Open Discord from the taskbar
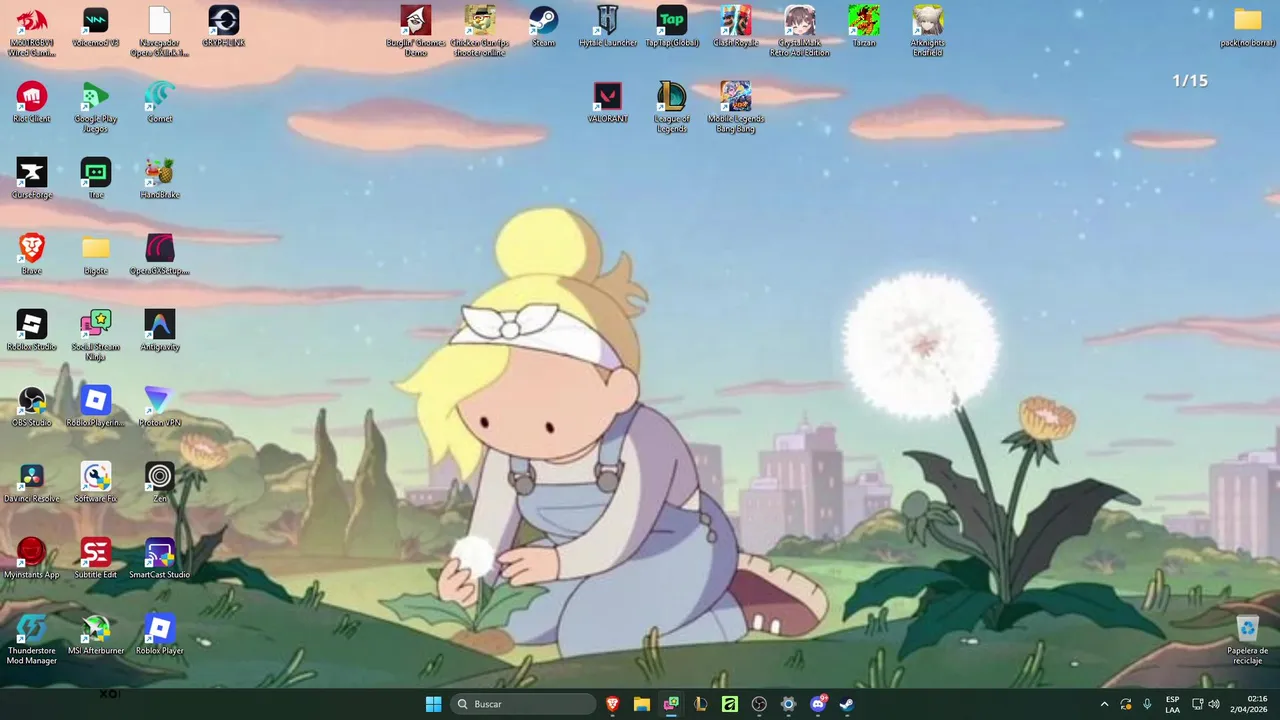The image size is (1280, 720). click(x=818, y=704)
